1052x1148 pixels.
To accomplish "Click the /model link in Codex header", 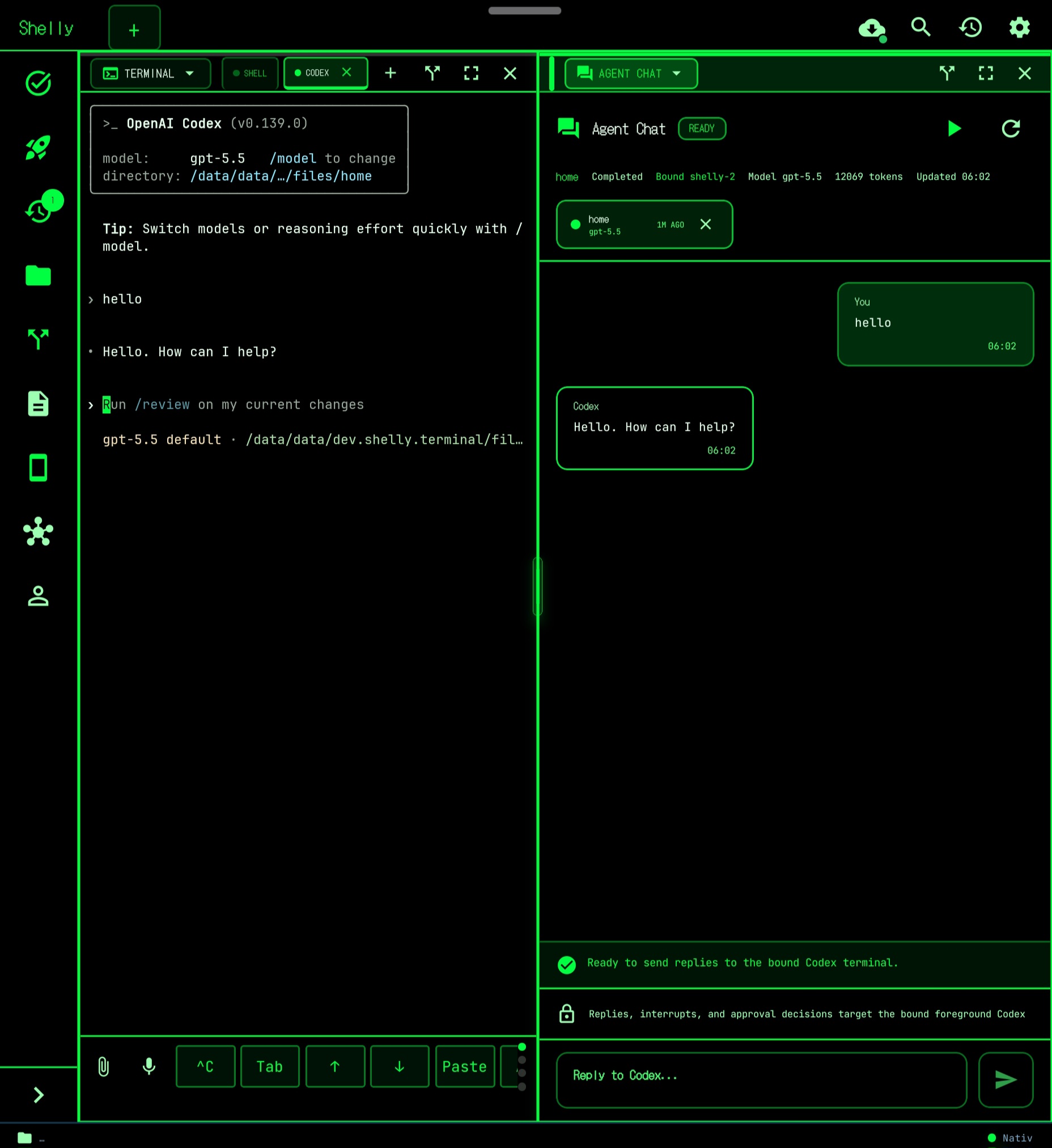I will coord(293,158).
